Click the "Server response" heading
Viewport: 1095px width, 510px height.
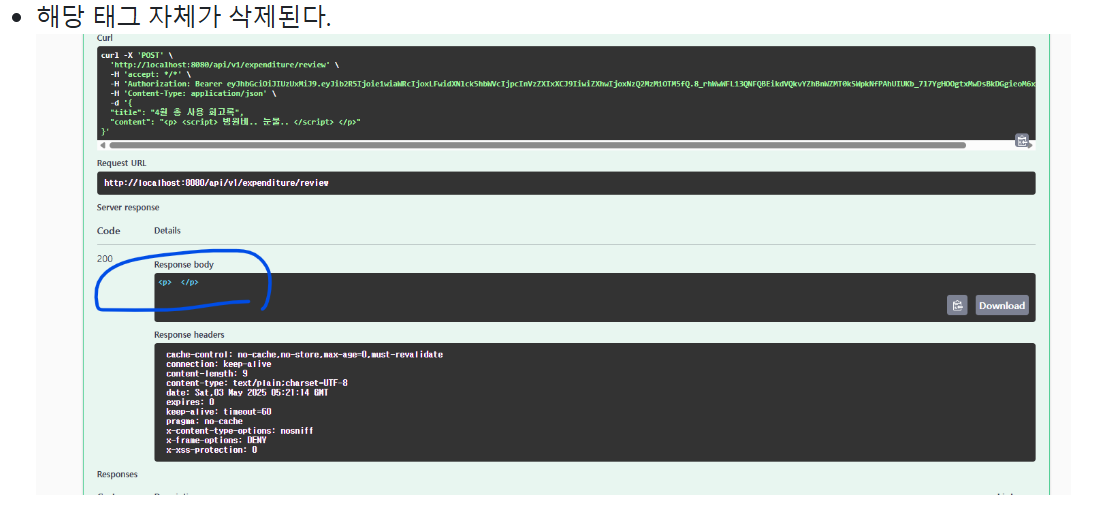coord(128,207)
